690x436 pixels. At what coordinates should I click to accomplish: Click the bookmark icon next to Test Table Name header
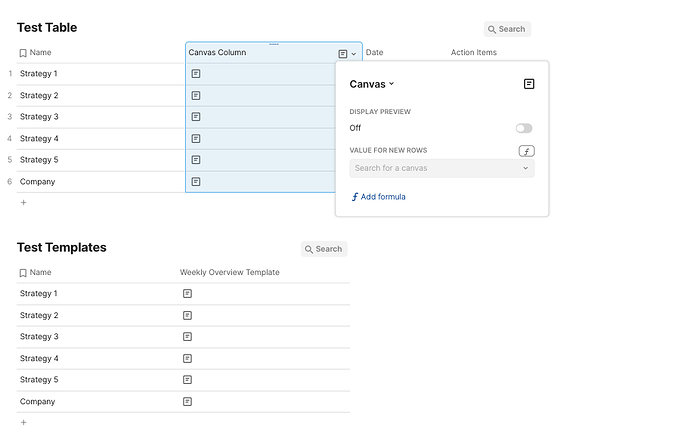(23, 53)
